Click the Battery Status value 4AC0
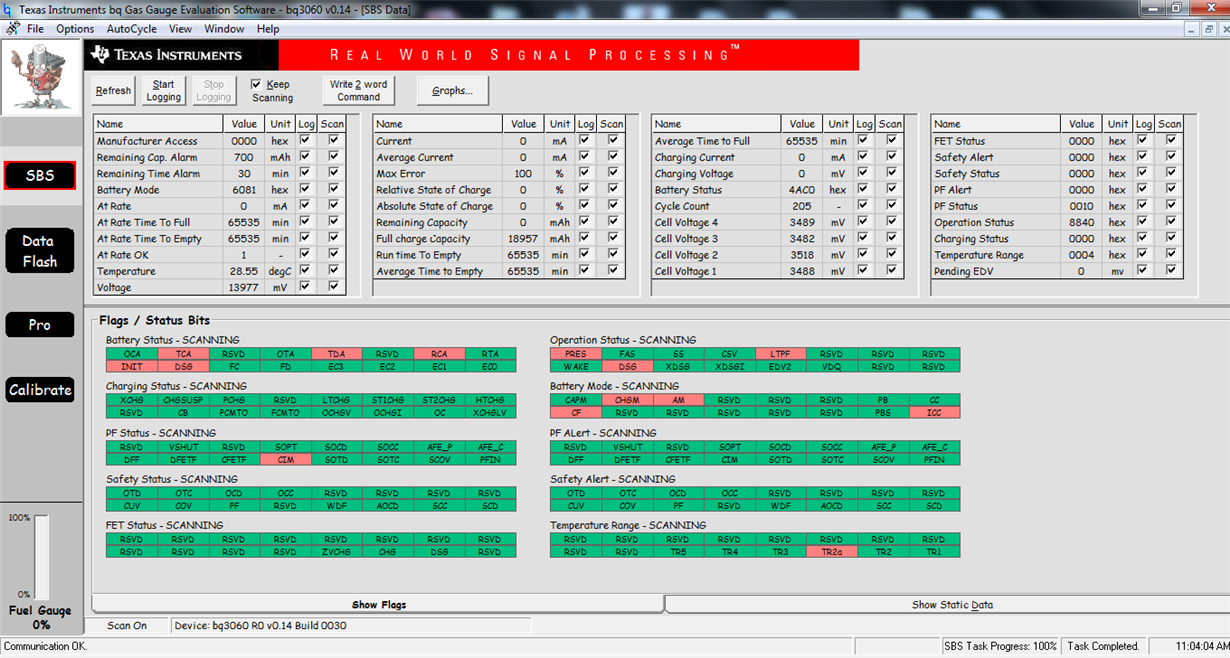The image size is (1230, 658). point(803,190)
